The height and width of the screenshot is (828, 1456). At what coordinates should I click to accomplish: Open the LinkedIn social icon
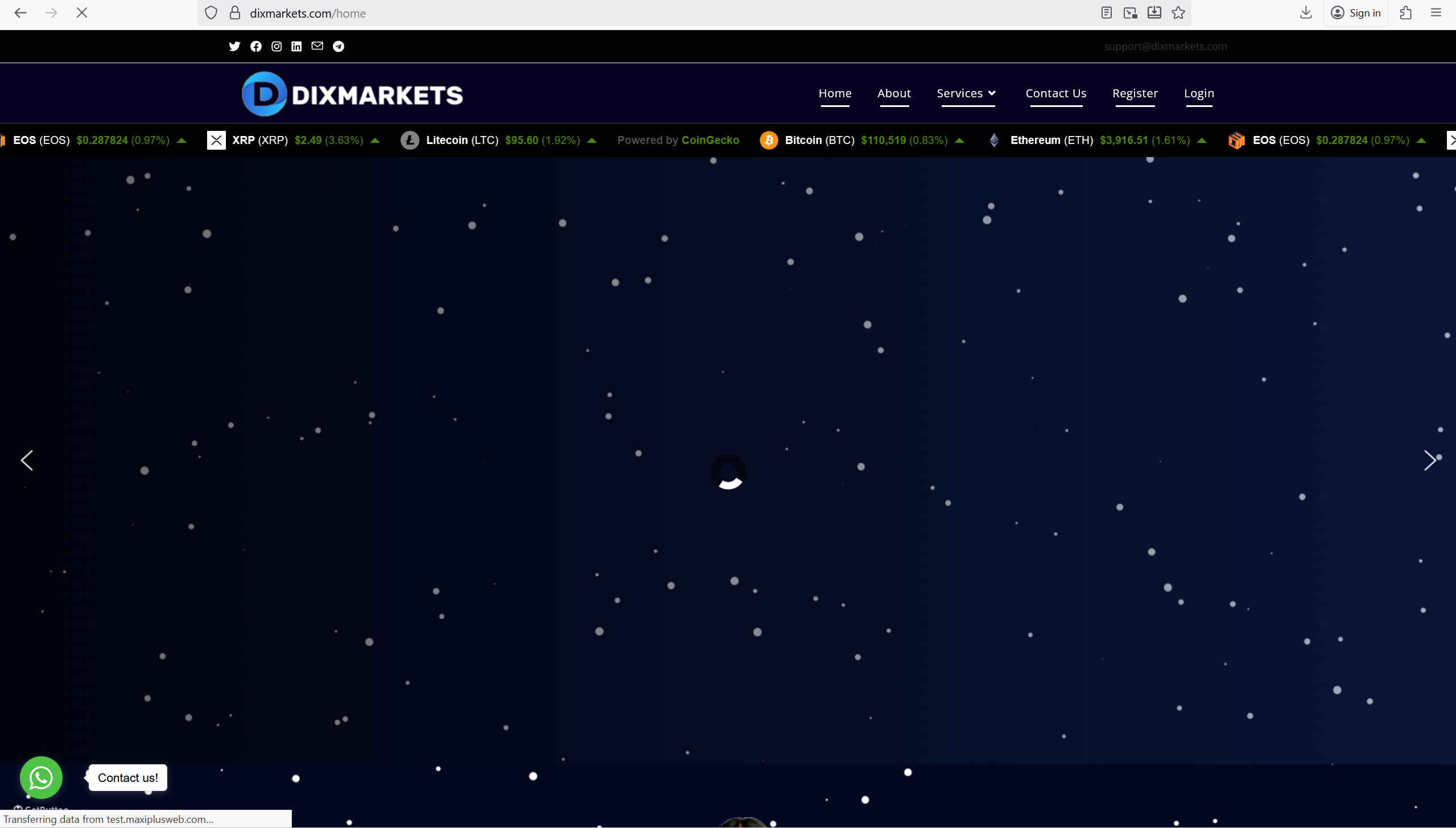pos(296,46)
